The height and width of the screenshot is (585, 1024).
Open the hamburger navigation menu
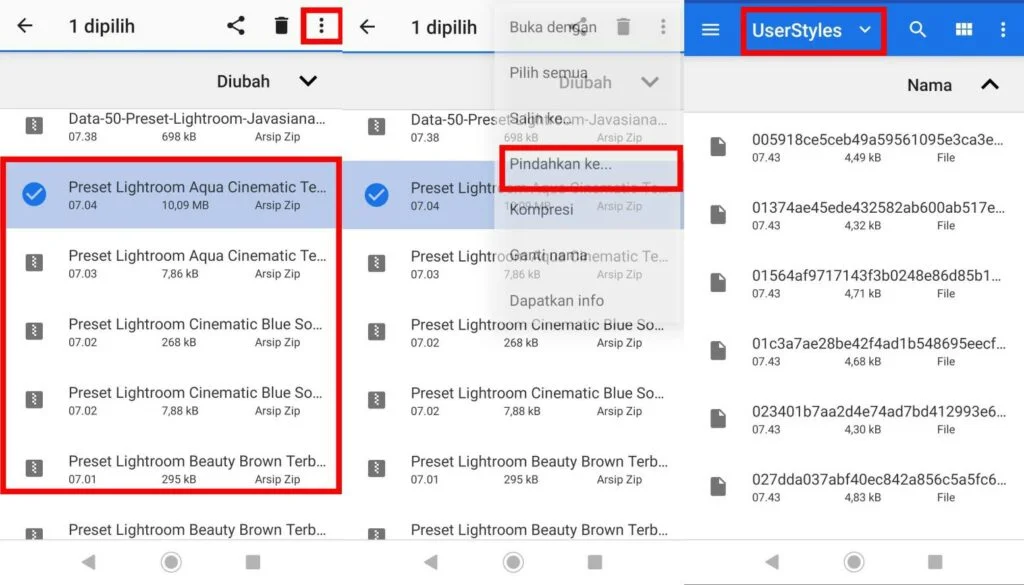(x=711, y=30)
